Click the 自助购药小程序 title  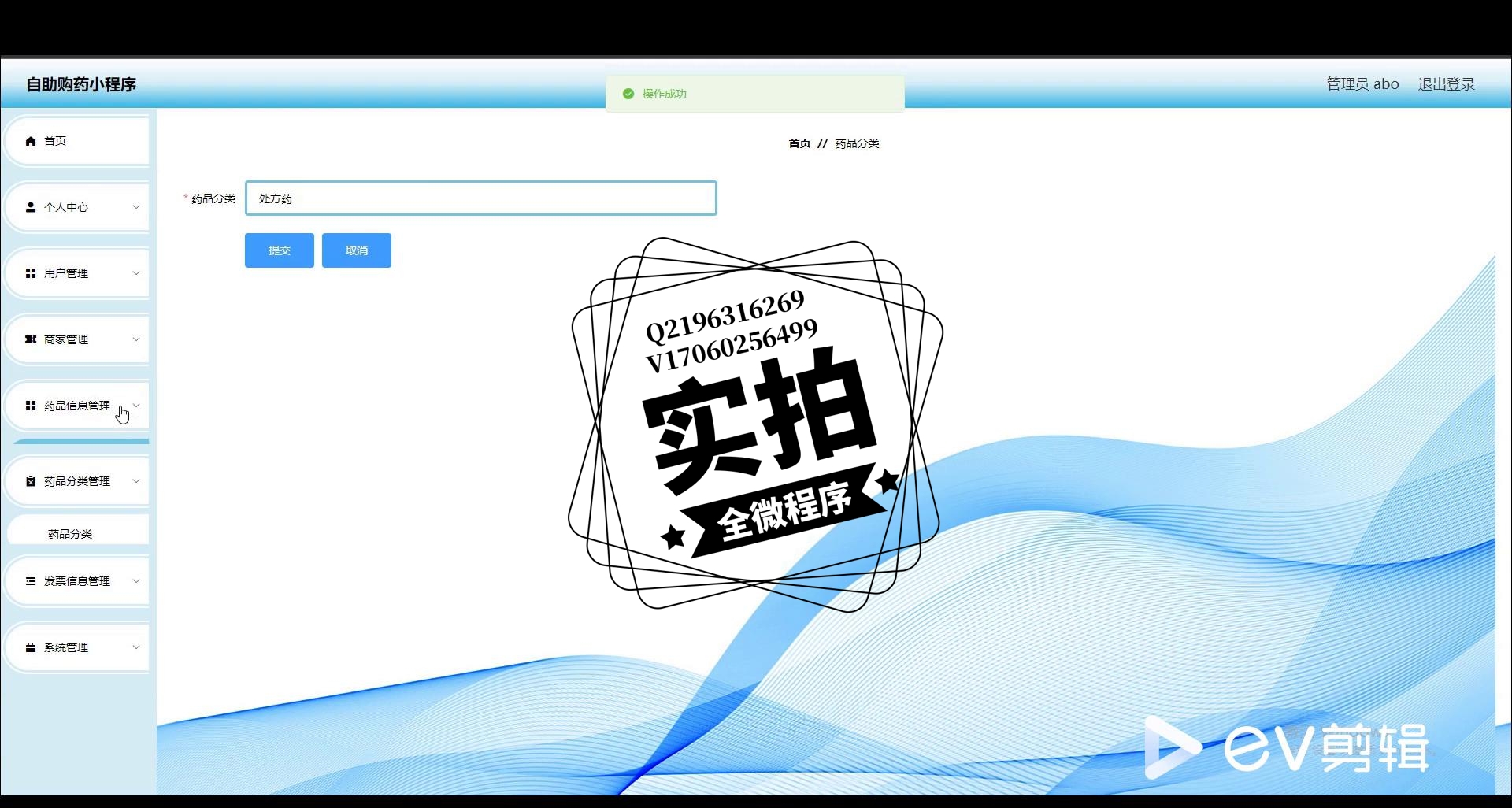pos(81,84)
